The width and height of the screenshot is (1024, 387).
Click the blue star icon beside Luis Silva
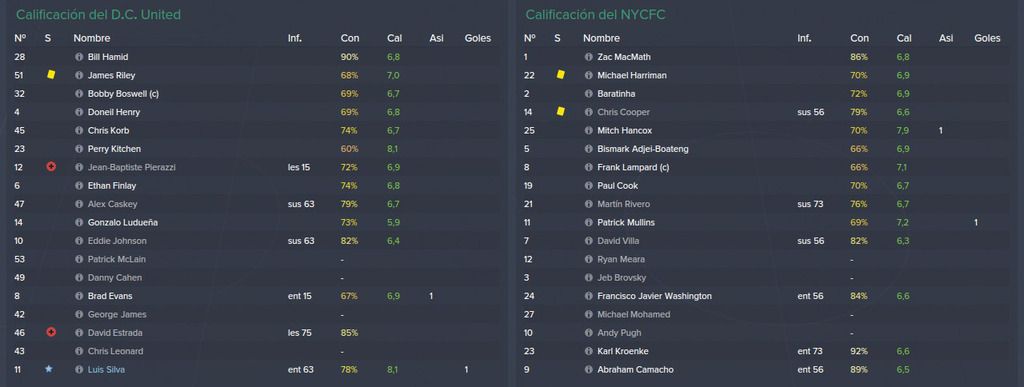tap(48, 369)
